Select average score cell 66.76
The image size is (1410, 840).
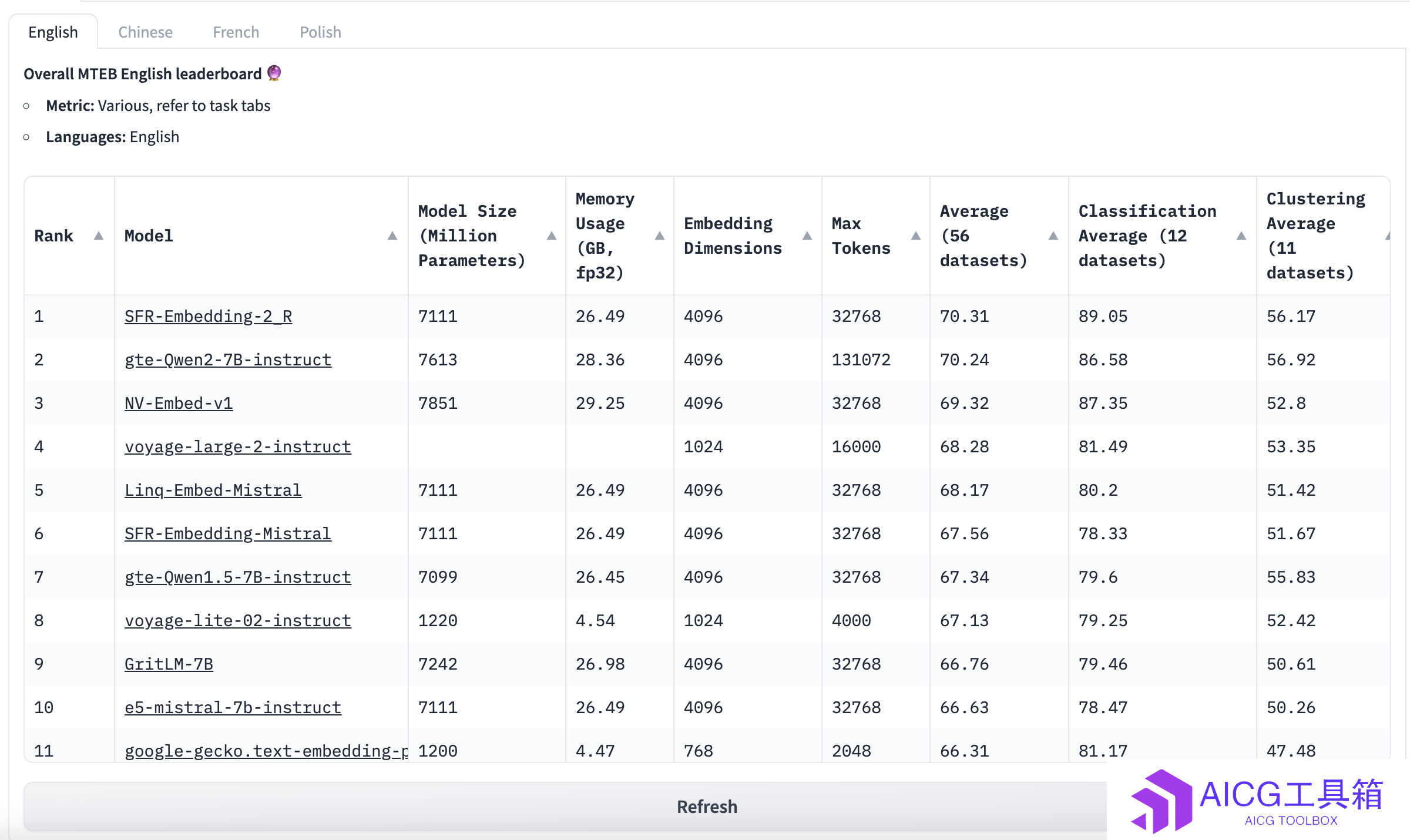999,664
